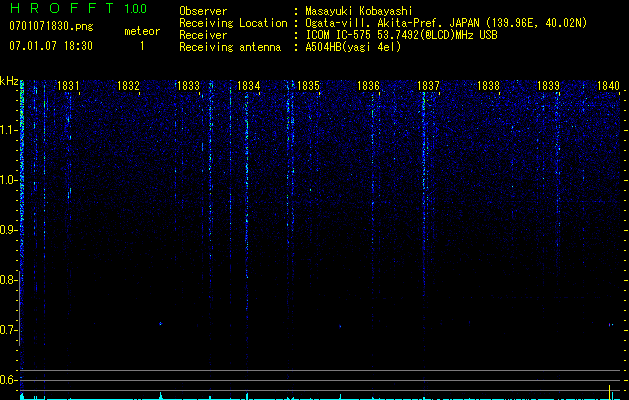
Task: Click the 1840 time marker
Action: click(x=609, y=86)
